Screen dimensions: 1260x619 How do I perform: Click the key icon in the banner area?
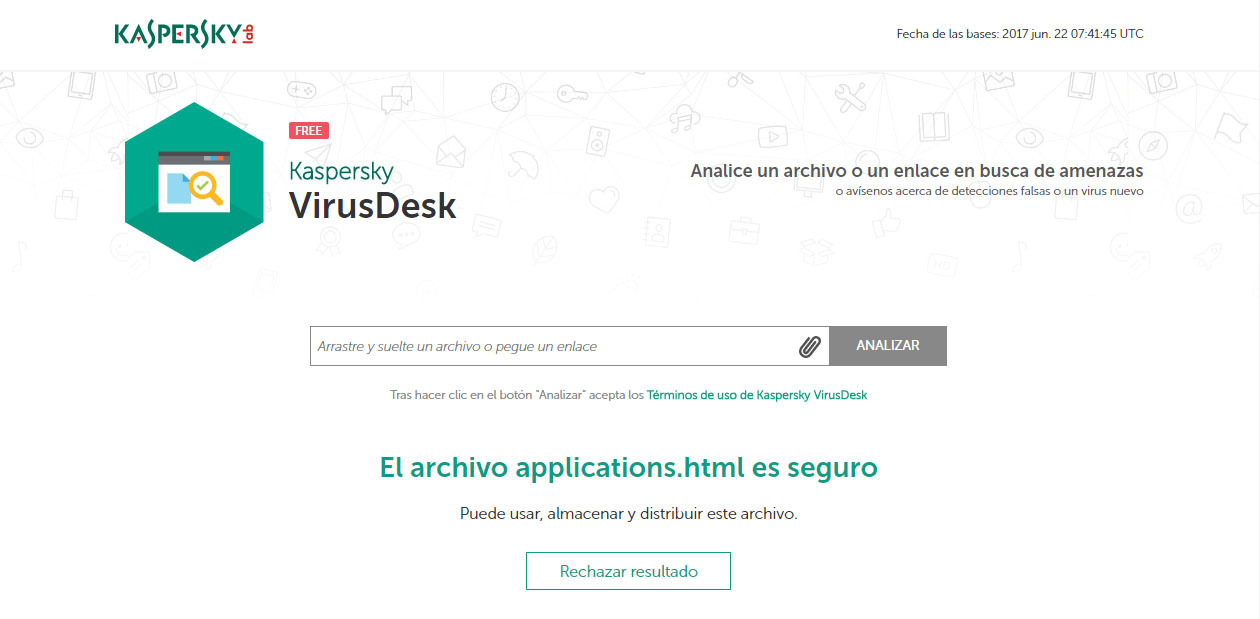pyautogui.click(x=573, y=94)
